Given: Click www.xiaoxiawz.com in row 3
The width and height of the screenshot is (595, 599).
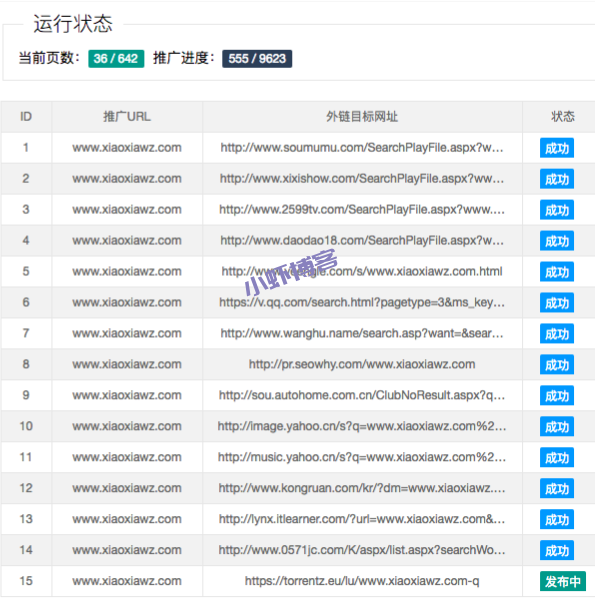Looking at the screenshot, I should click(x=127, y=209).
